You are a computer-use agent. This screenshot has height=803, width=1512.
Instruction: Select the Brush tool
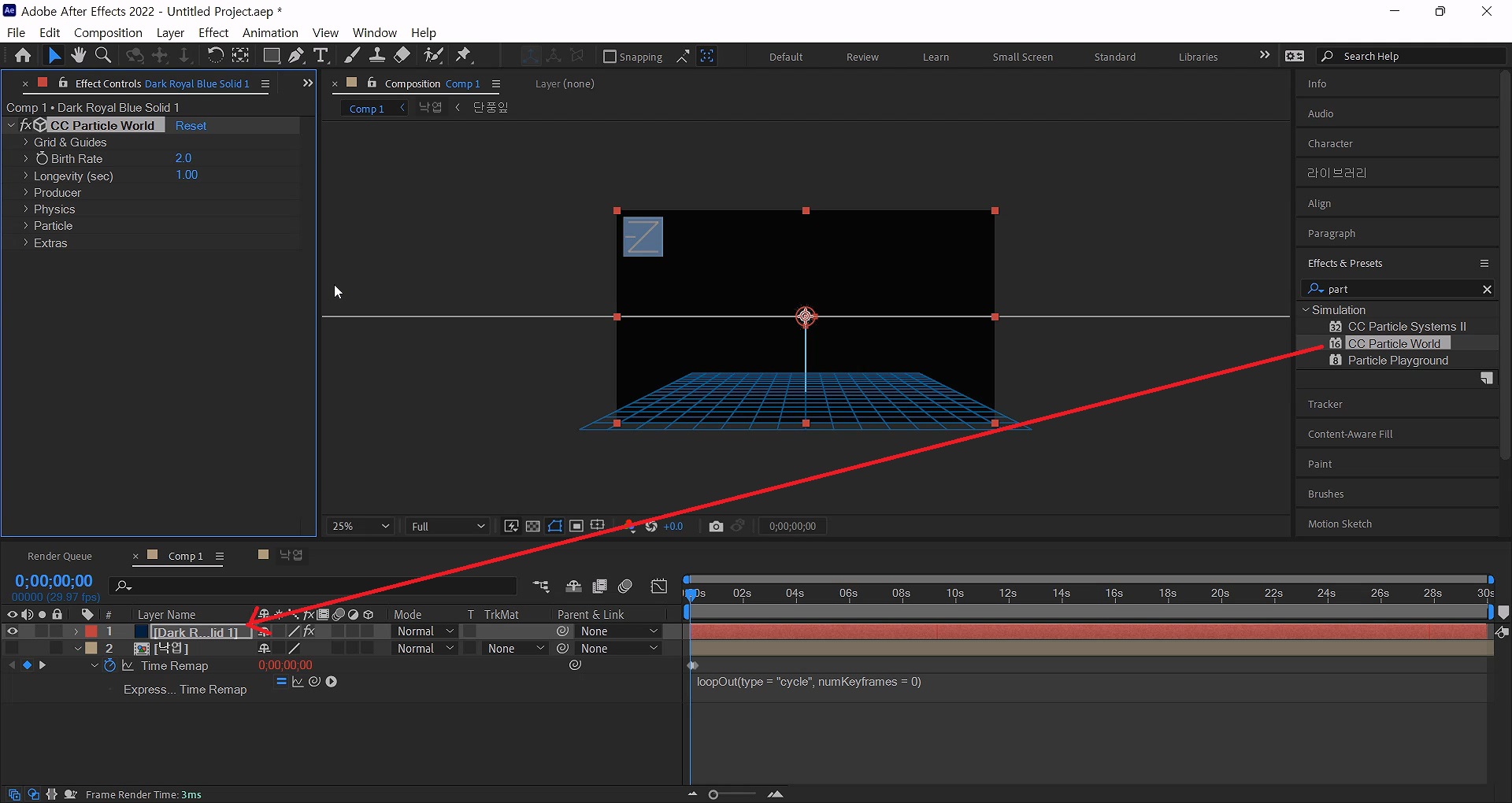click(x=352, y=55)
